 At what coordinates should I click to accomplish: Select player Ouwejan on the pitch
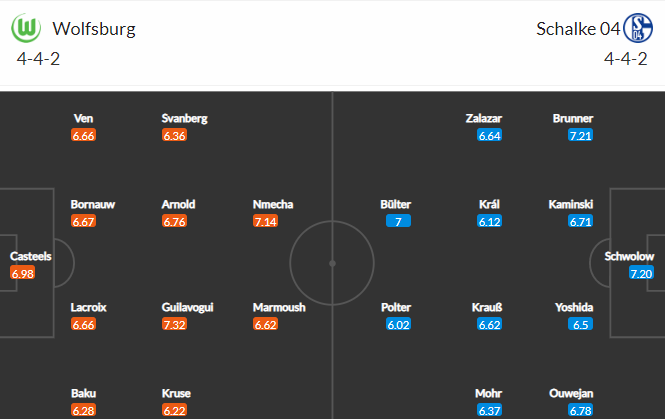tap(571, 394)
